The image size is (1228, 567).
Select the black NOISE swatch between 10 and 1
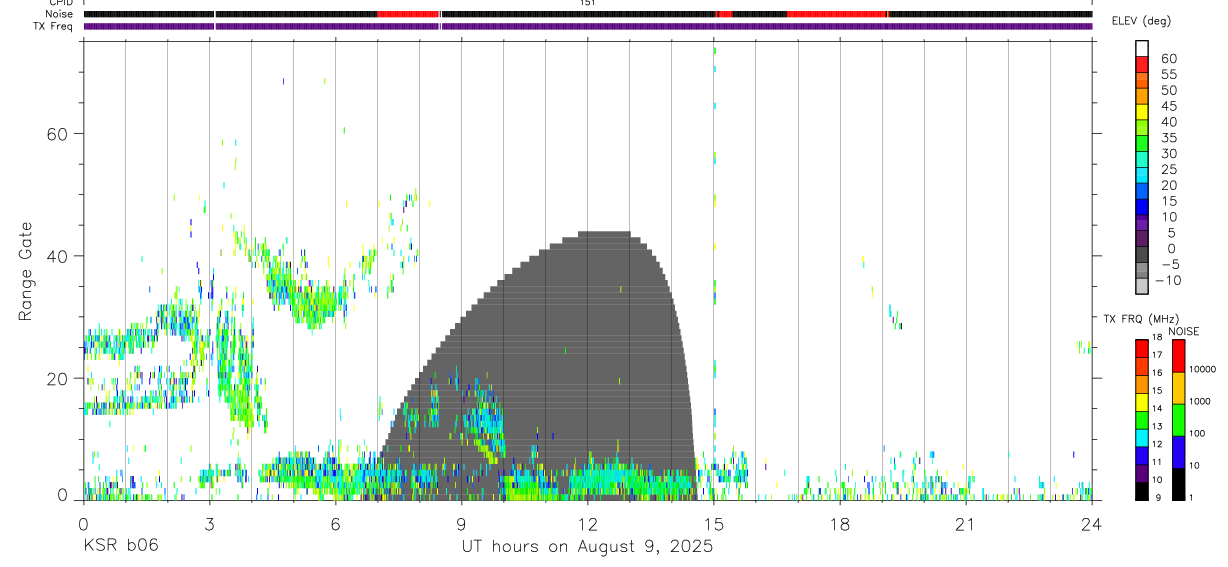(x=1178, y=484)
